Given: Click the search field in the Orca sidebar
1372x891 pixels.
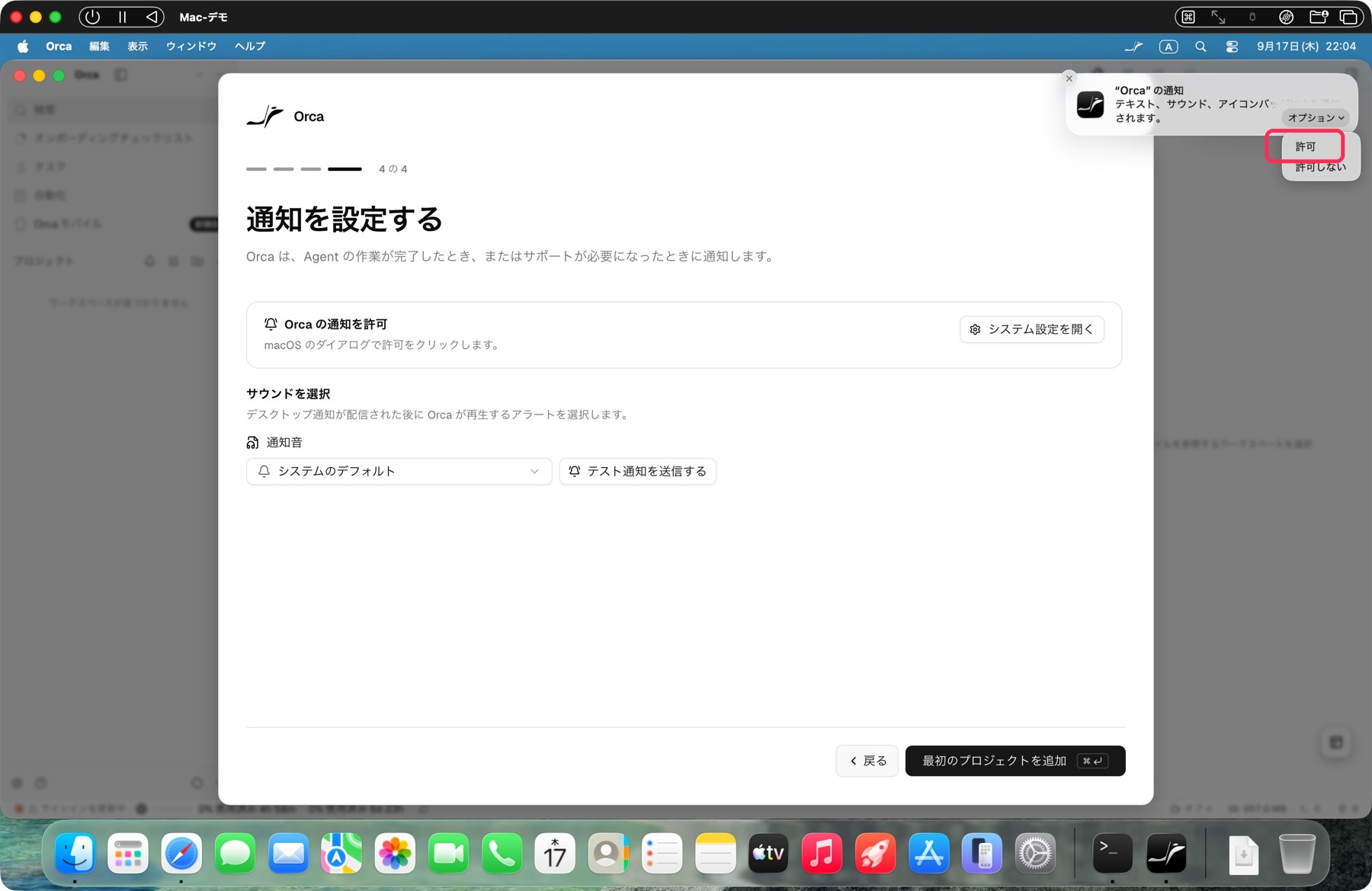Looking at the screenshot, I should point(114,110).
